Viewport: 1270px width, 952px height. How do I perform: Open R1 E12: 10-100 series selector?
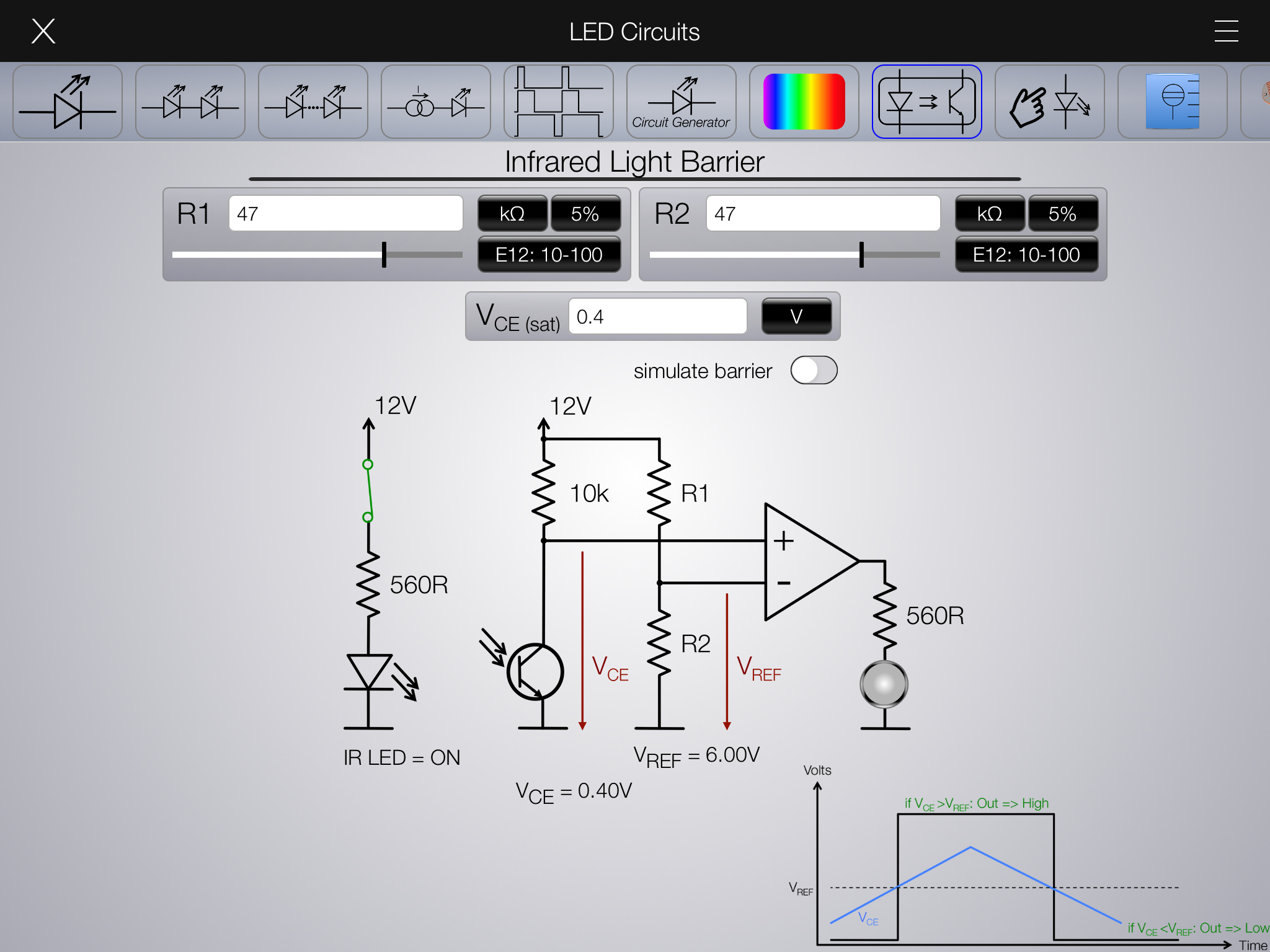pyautogui.click(x=549, y=255)
